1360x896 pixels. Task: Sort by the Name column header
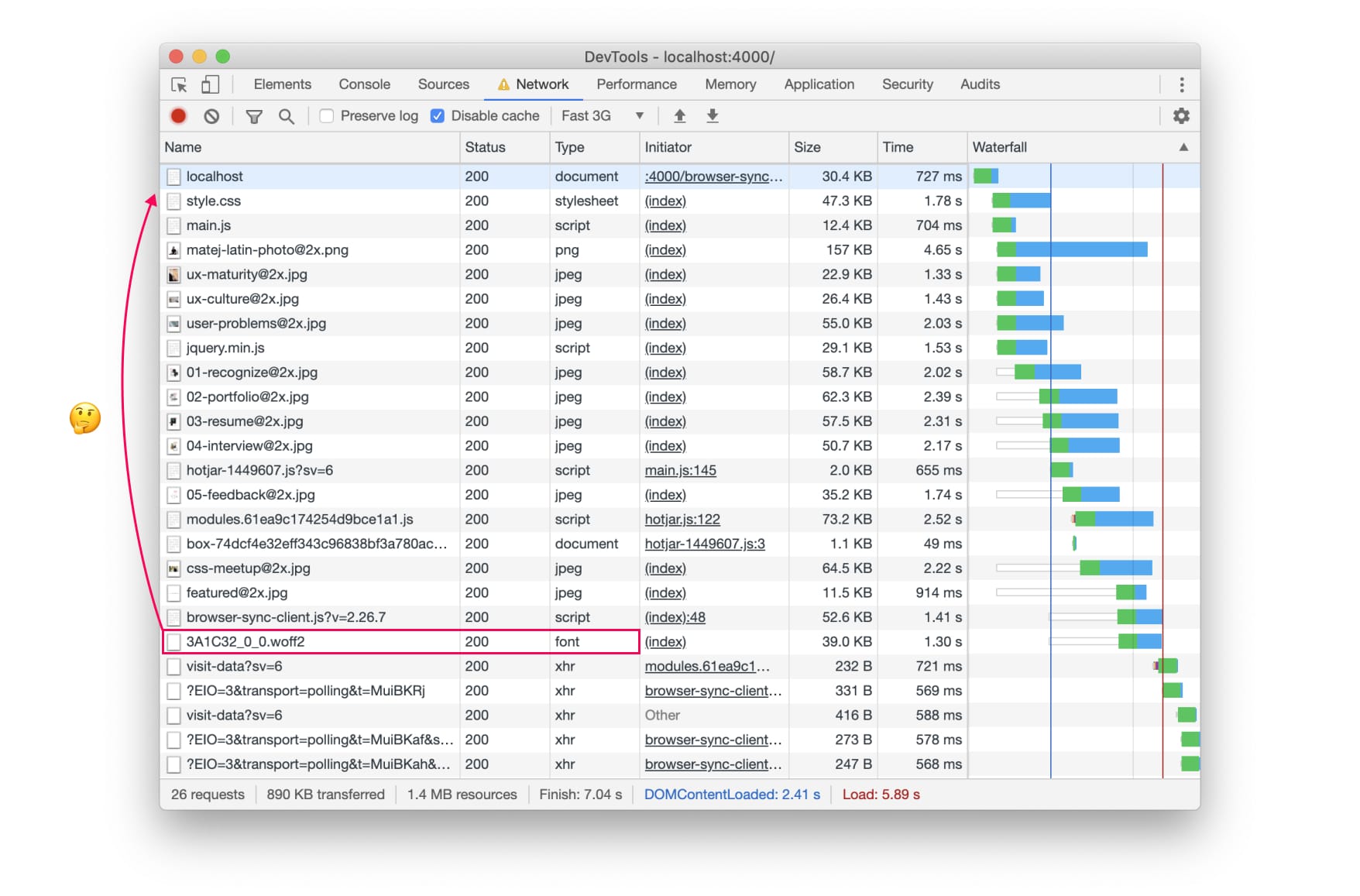click(311, 147)
